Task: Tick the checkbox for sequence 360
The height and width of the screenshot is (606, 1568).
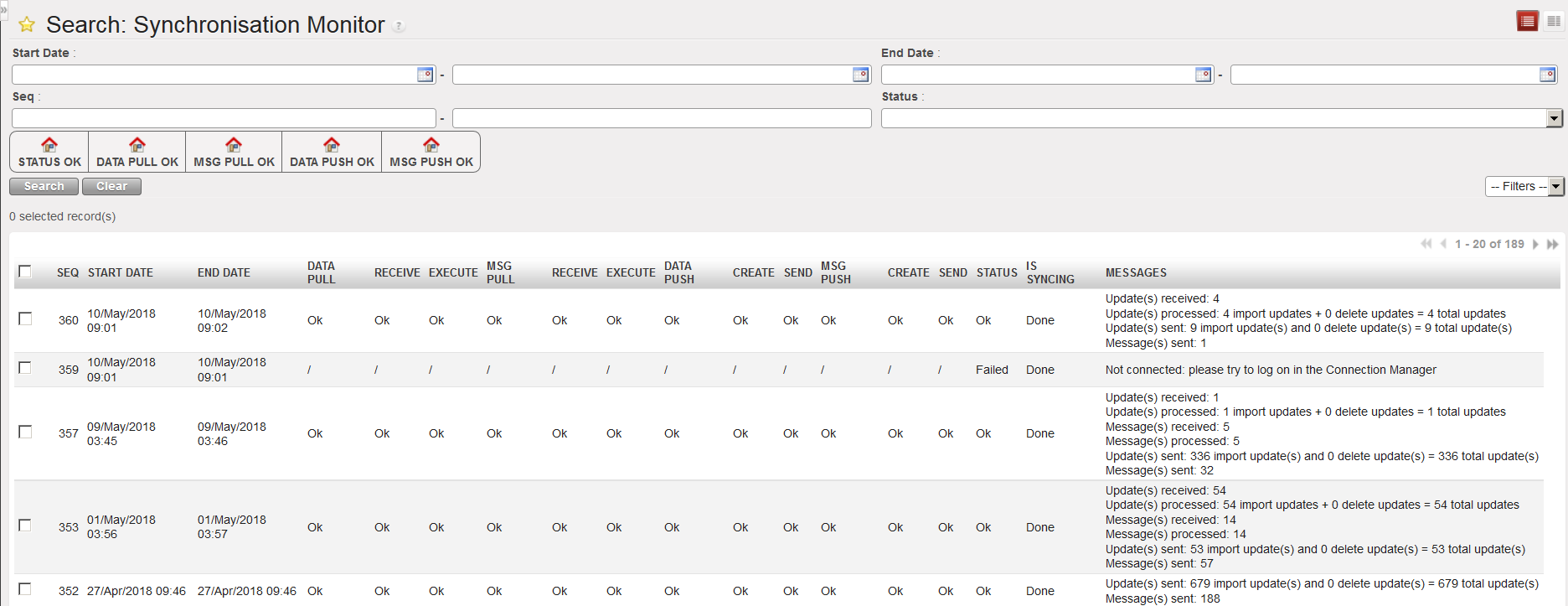Action: 25,319
